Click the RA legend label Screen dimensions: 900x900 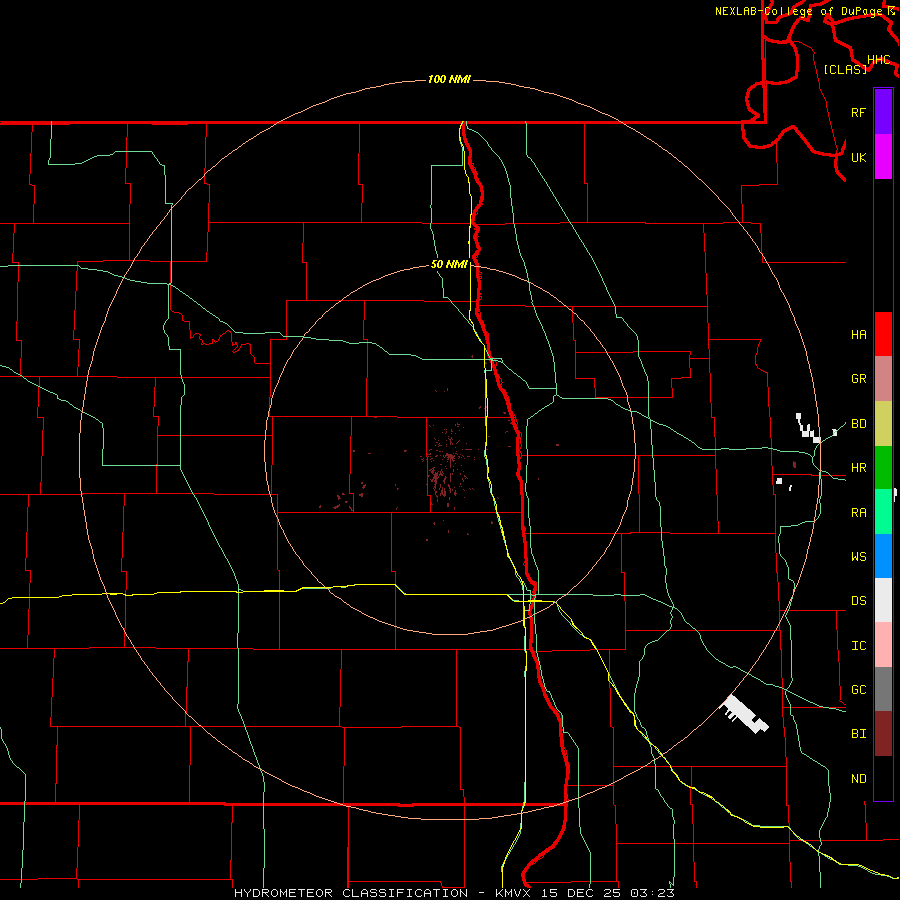pos(858,513)
